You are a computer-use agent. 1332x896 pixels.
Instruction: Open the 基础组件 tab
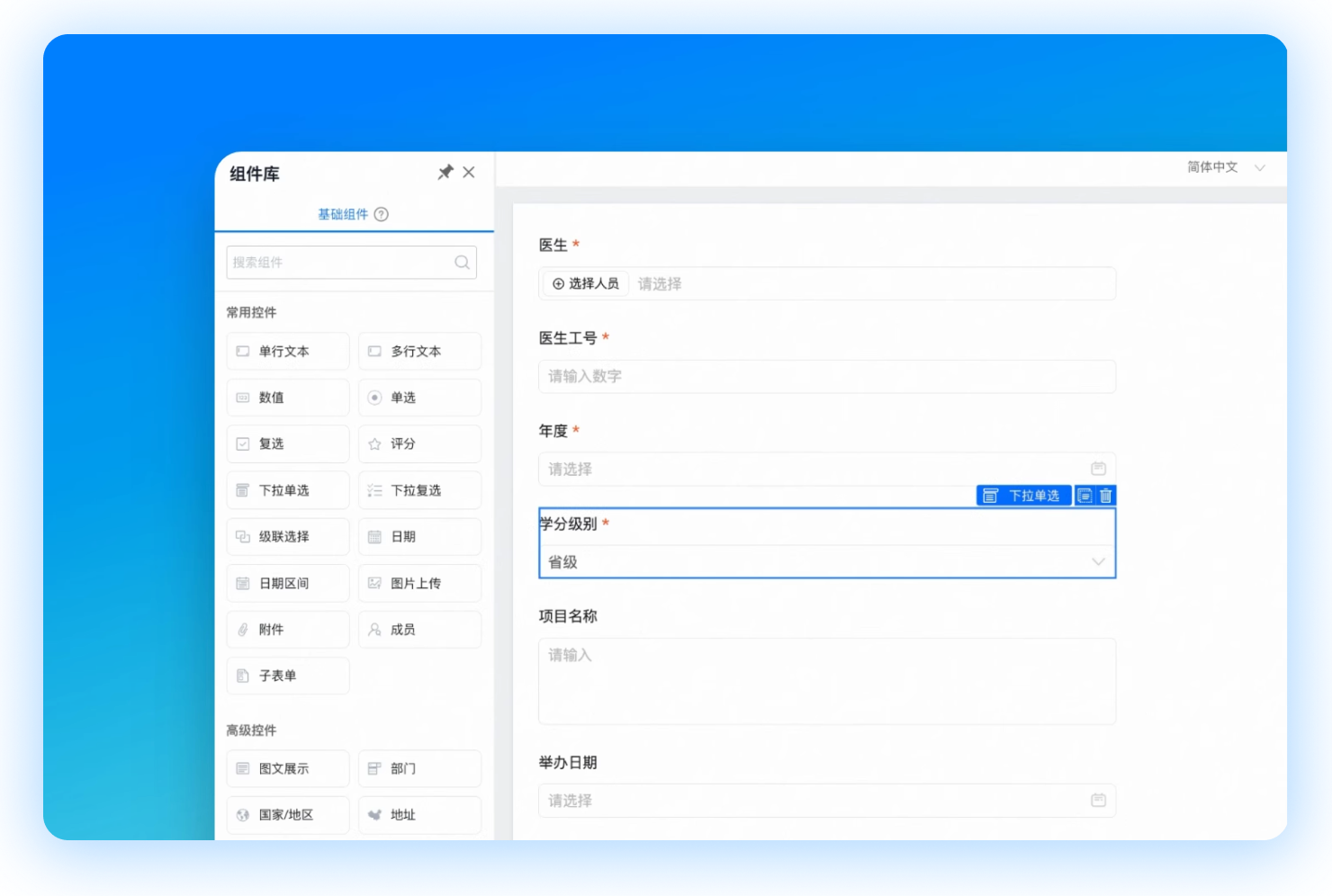[343, 214]
